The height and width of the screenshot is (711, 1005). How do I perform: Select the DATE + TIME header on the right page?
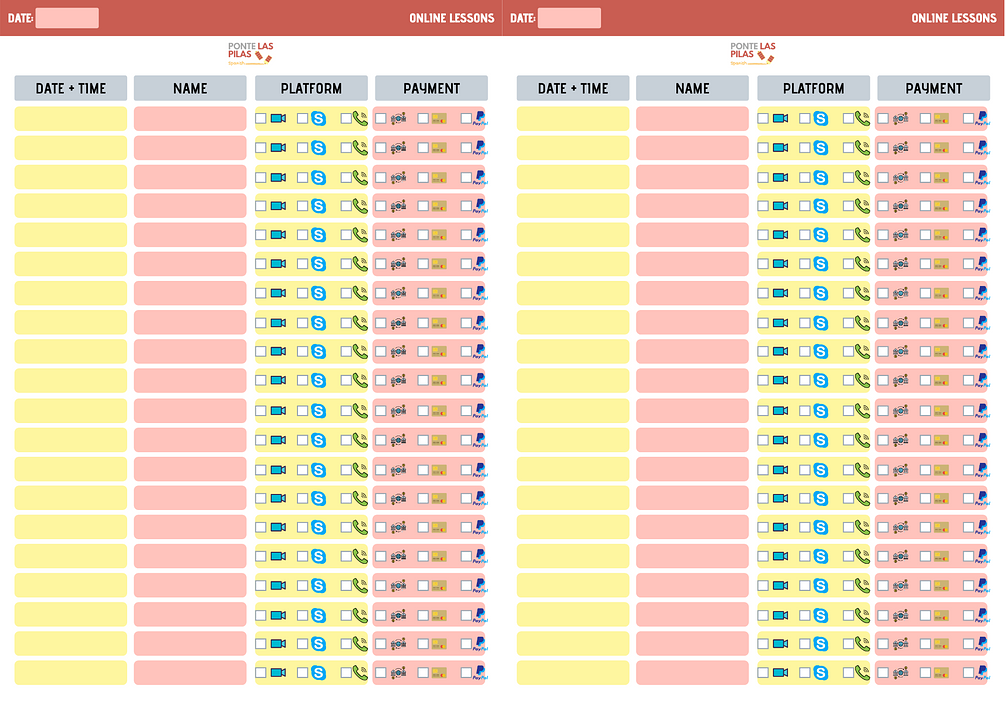pos(573,88)
